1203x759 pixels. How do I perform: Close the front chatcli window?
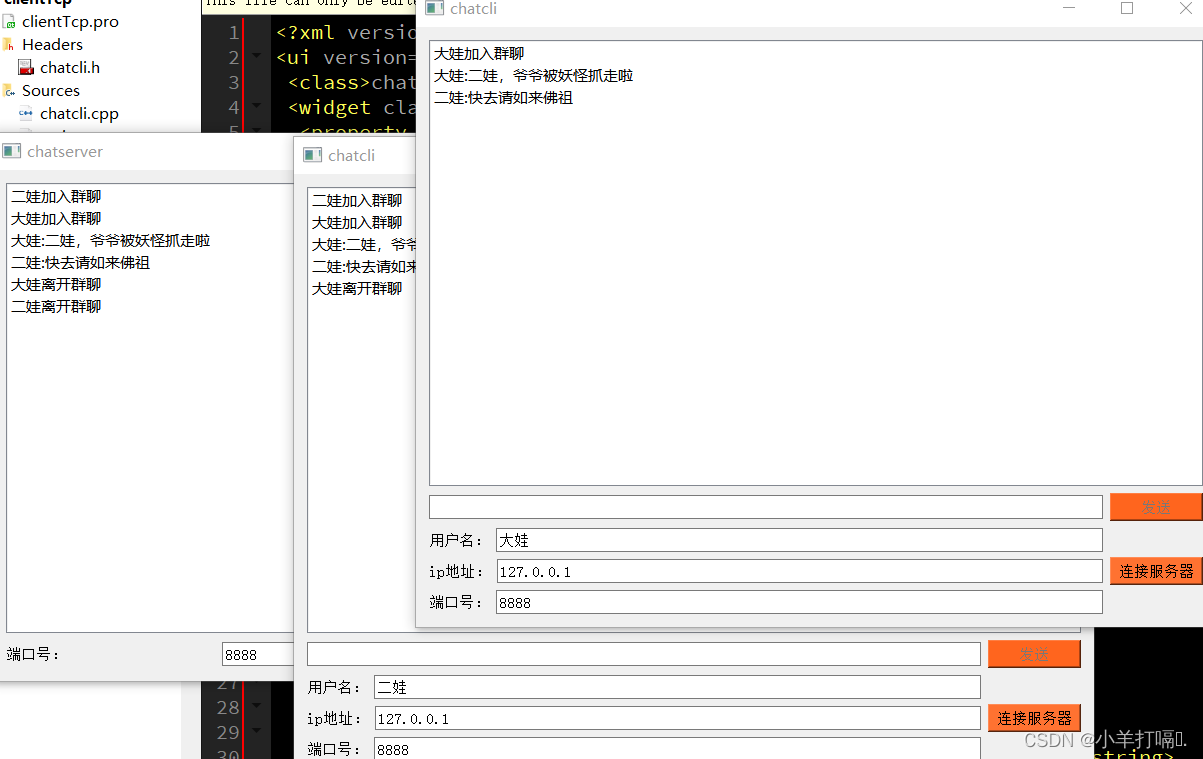tap(1184, 8)
